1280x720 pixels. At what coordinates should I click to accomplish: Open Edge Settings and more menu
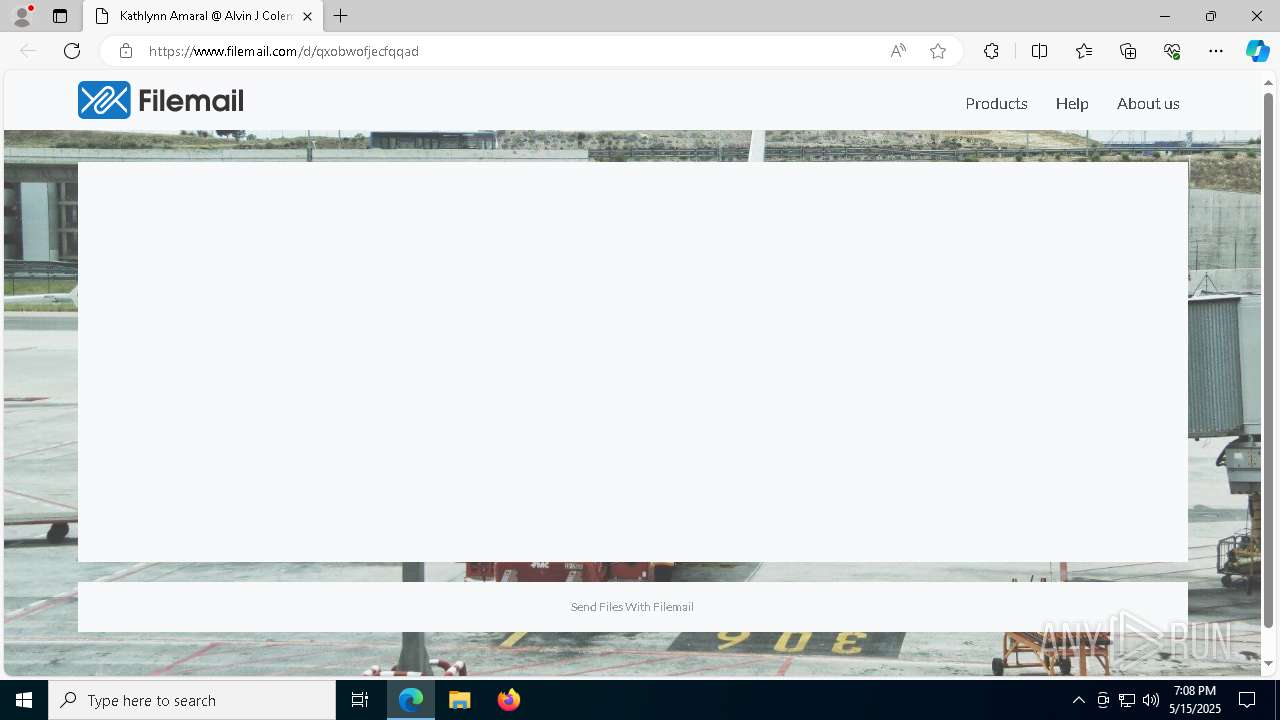(1216, 51)
